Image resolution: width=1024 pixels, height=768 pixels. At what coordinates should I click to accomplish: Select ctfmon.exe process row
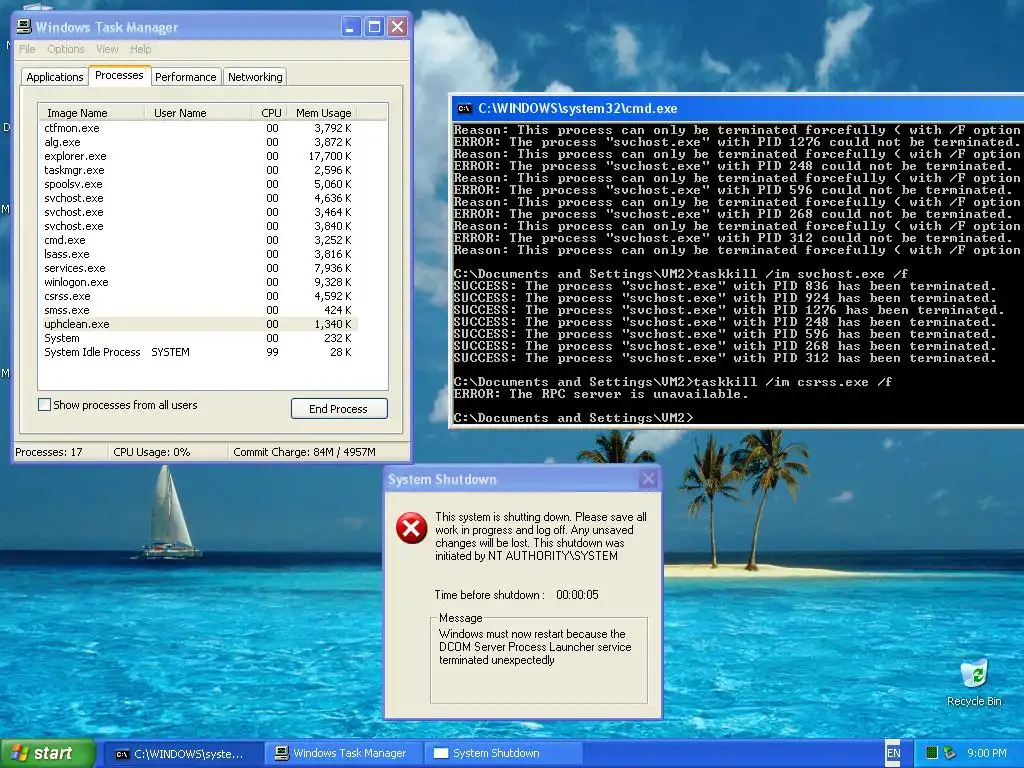[198, 128]
